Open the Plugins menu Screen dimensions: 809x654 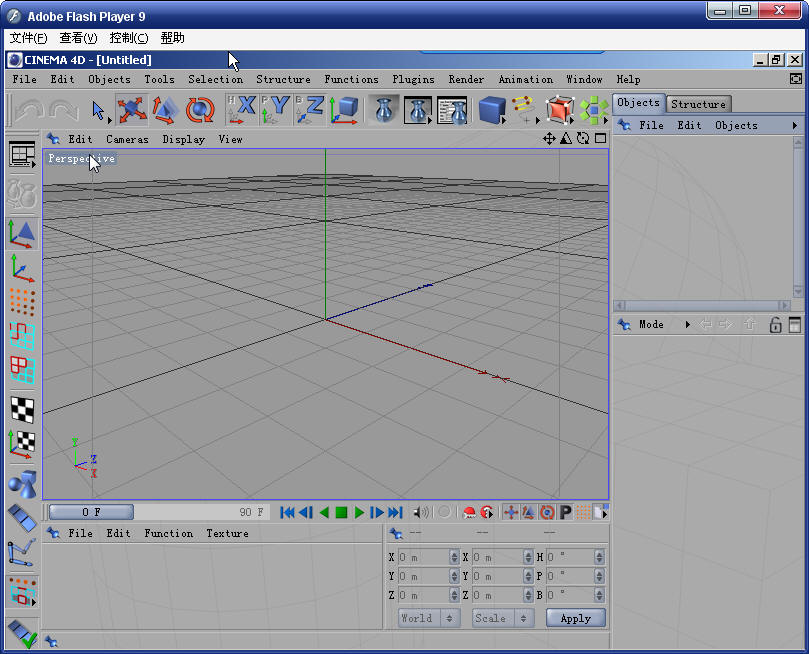[413, 79]
